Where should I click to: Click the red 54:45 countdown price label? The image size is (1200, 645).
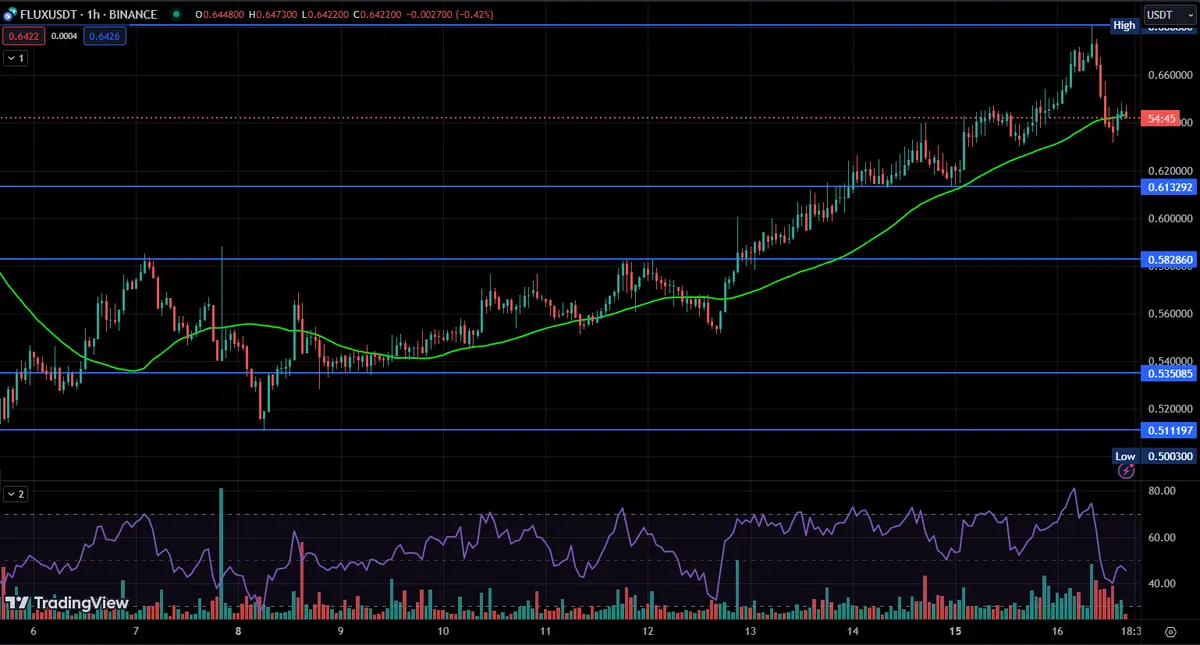1160,119
